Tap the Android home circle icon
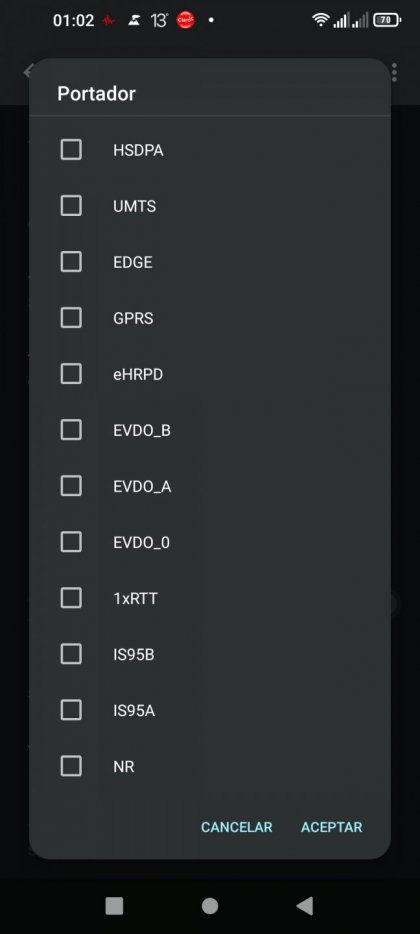The width and height of the screenshot is (420, 934). point(210,906)
